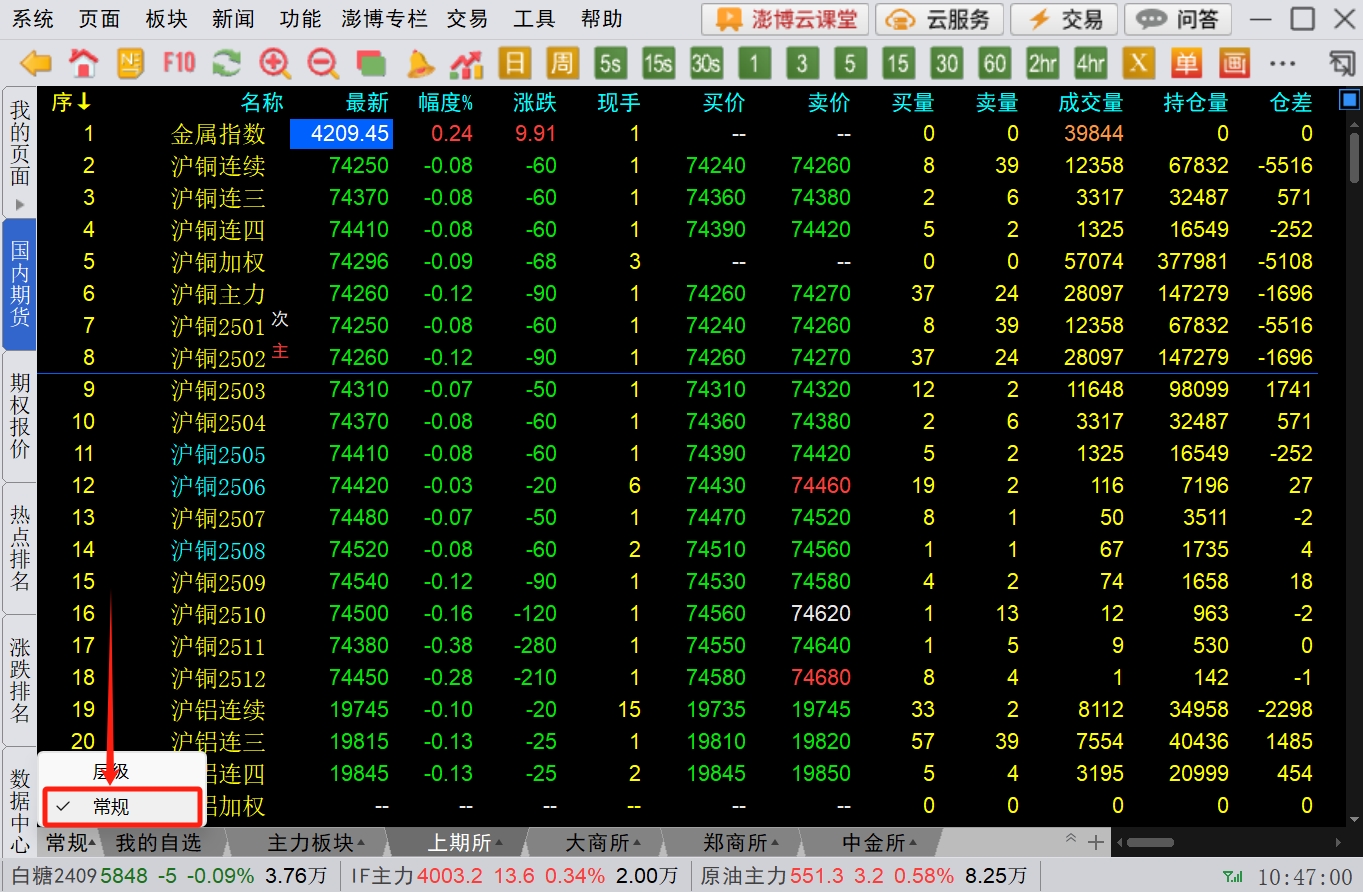This screenshot has height=892, width=1363.
Task: Click the zoom out magnifier icon
Action: (x=323, y=64)
